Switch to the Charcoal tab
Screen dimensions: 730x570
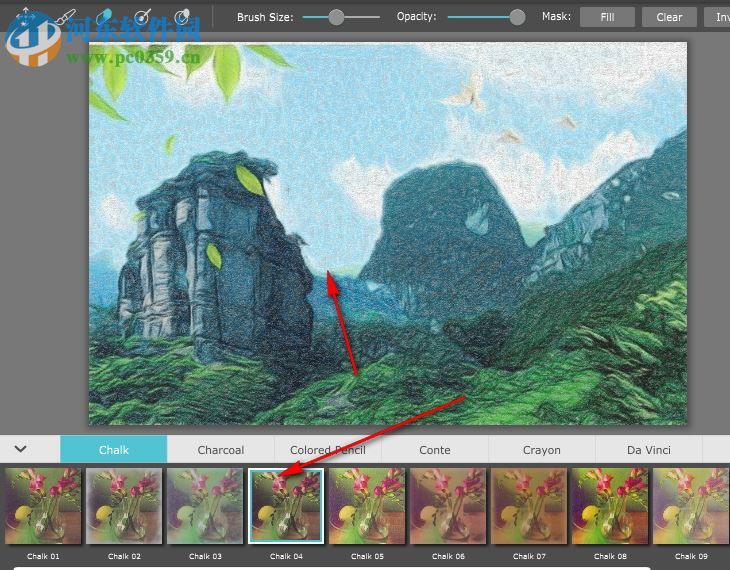click(221, 450)
